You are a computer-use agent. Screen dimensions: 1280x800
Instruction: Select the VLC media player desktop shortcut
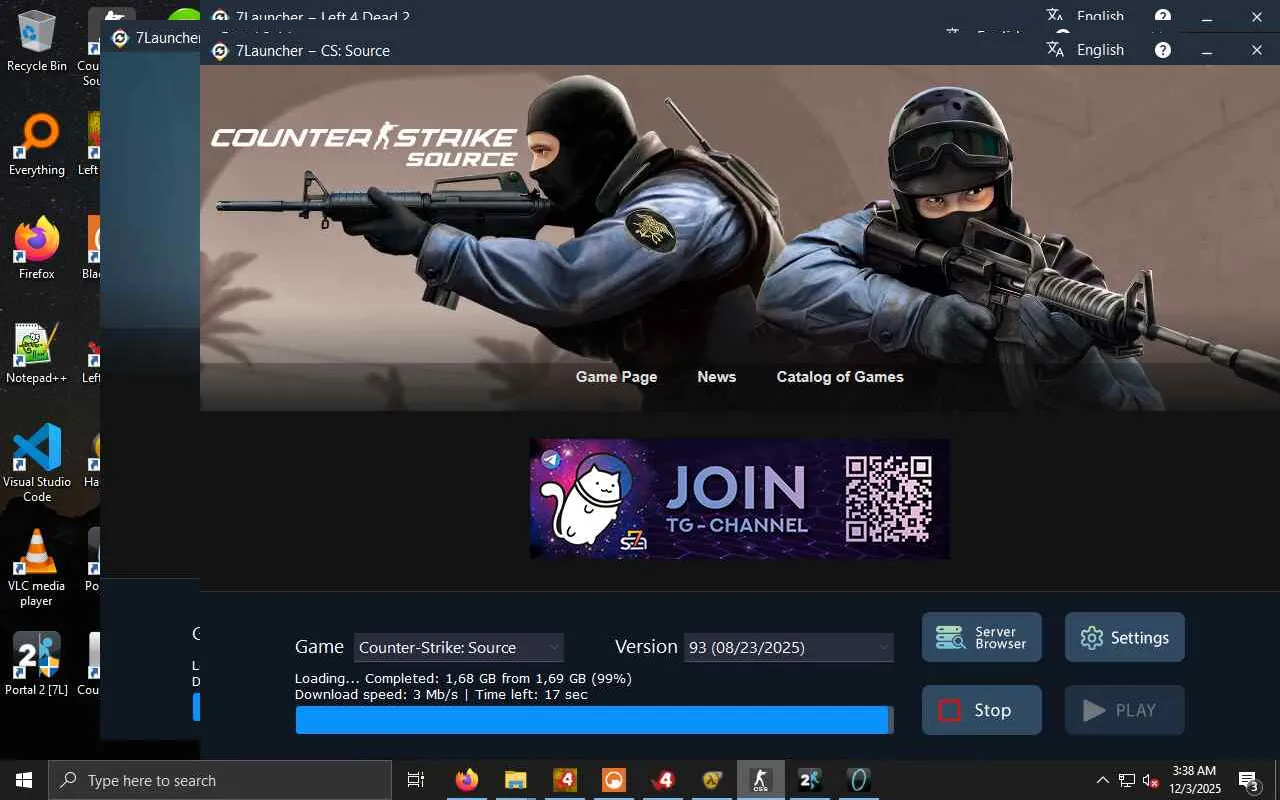(x=37, y=567)
